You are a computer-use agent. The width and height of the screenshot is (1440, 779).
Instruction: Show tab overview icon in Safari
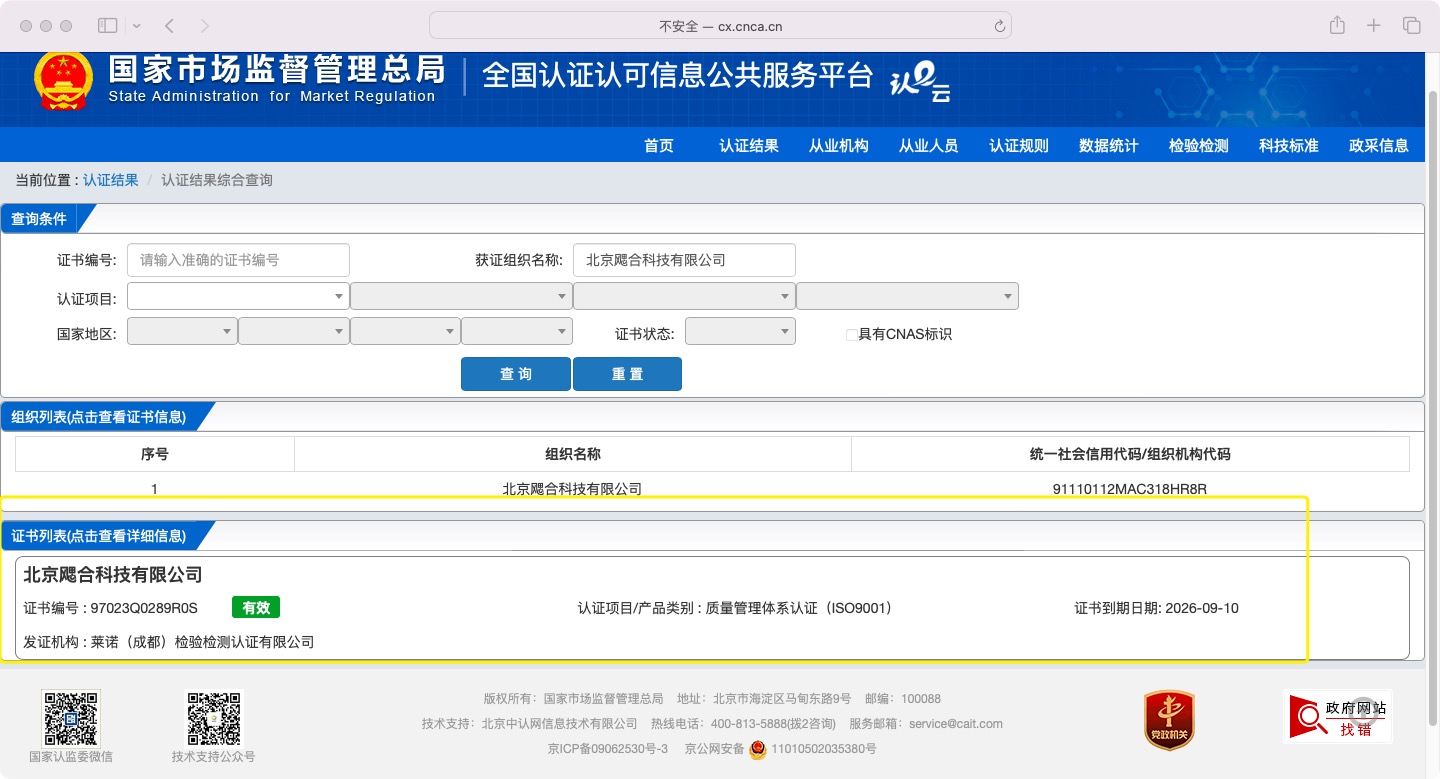click(x=1411, y=25)
